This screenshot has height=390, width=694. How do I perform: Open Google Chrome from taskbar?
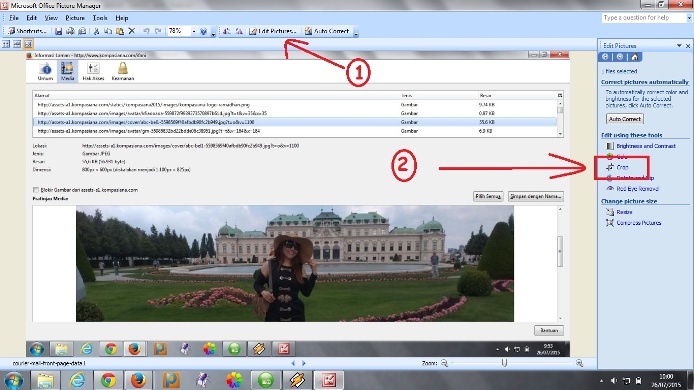coord(108,380)
